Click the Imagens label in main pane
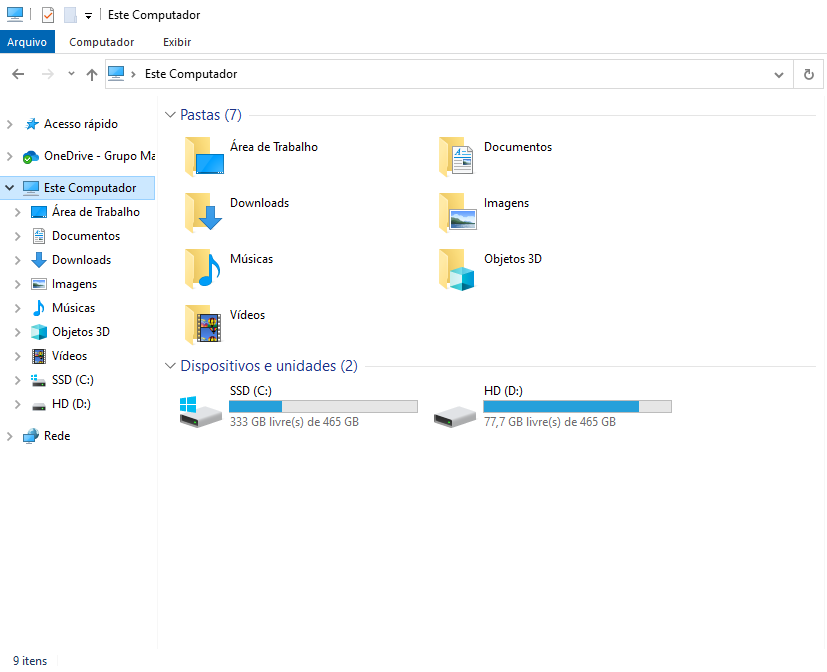The width and height of the screenshot is (827, 672). [x=506, y=204]
